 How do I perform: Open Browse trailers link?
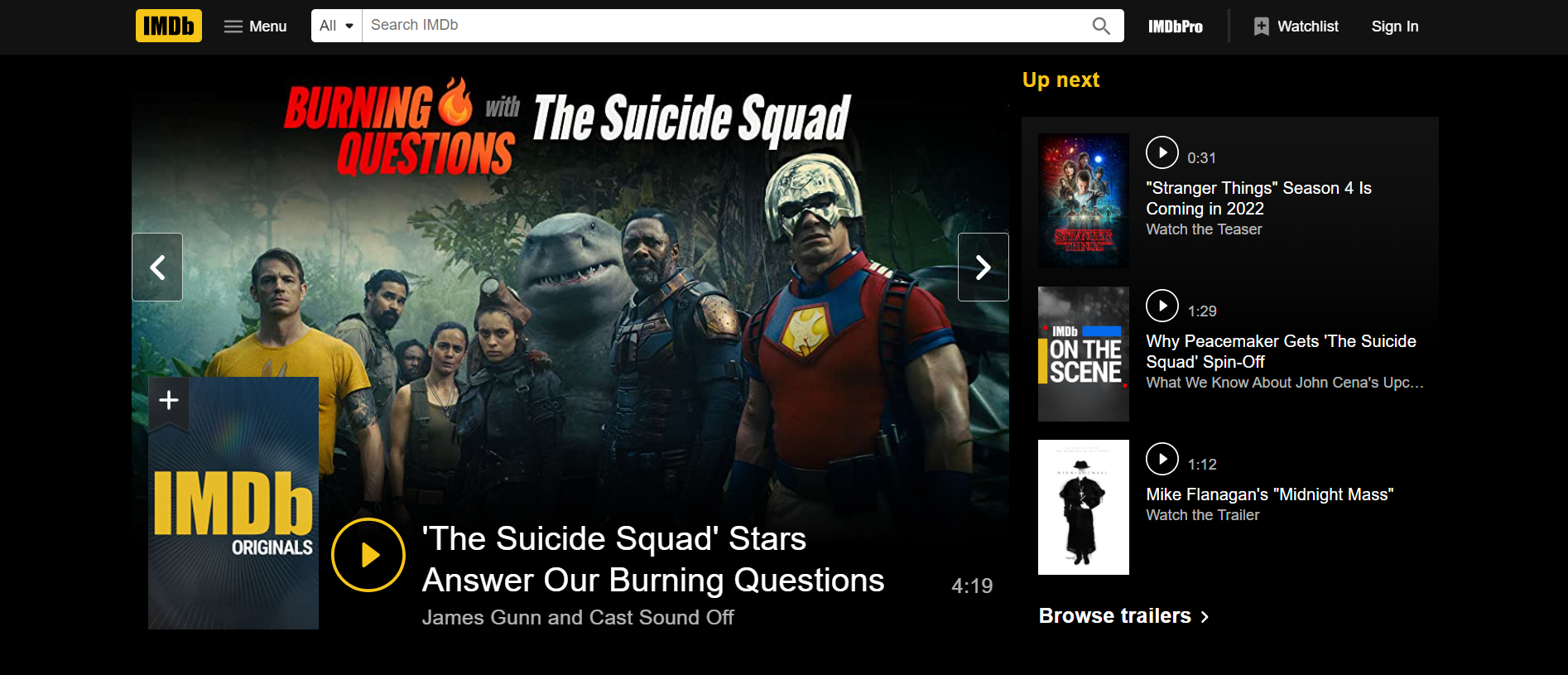coord(1123,616)
